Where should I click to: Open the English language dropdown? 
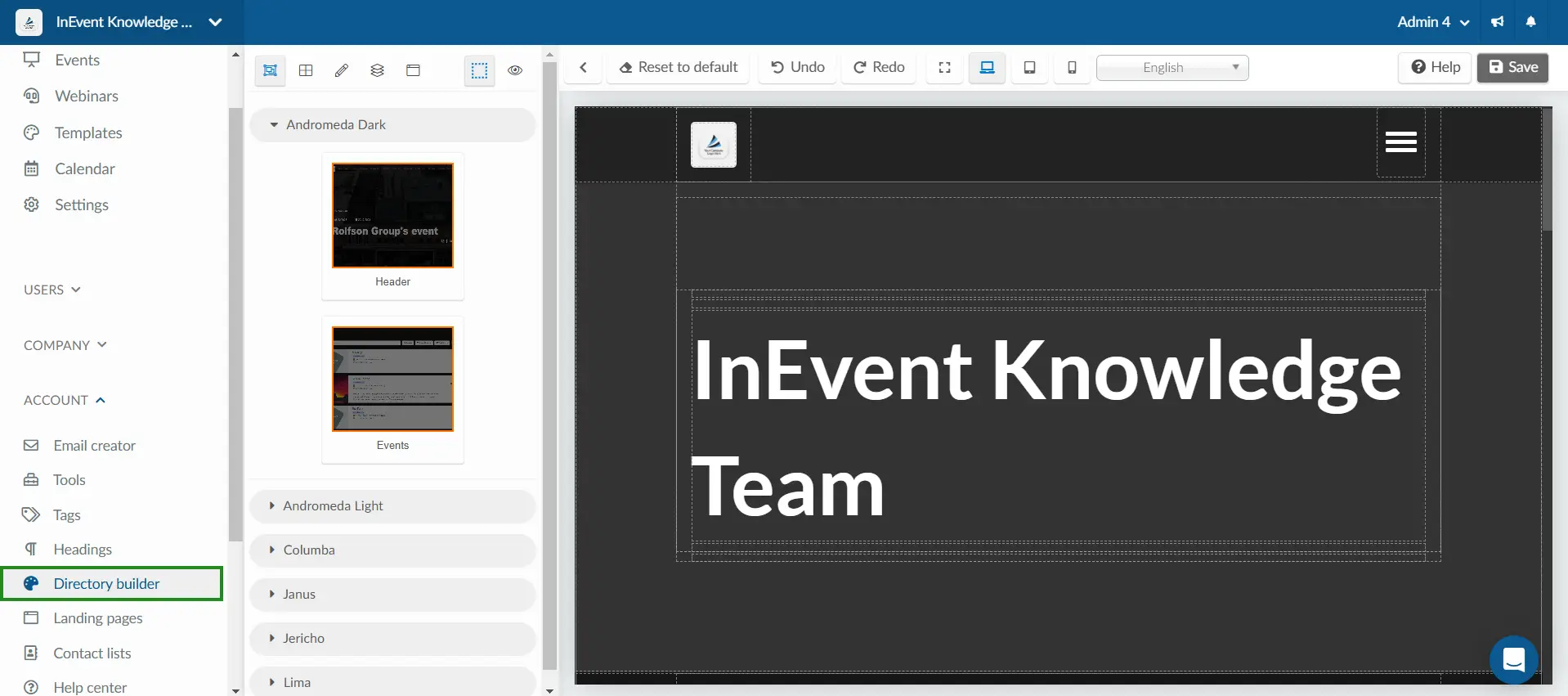point(1172,67)
